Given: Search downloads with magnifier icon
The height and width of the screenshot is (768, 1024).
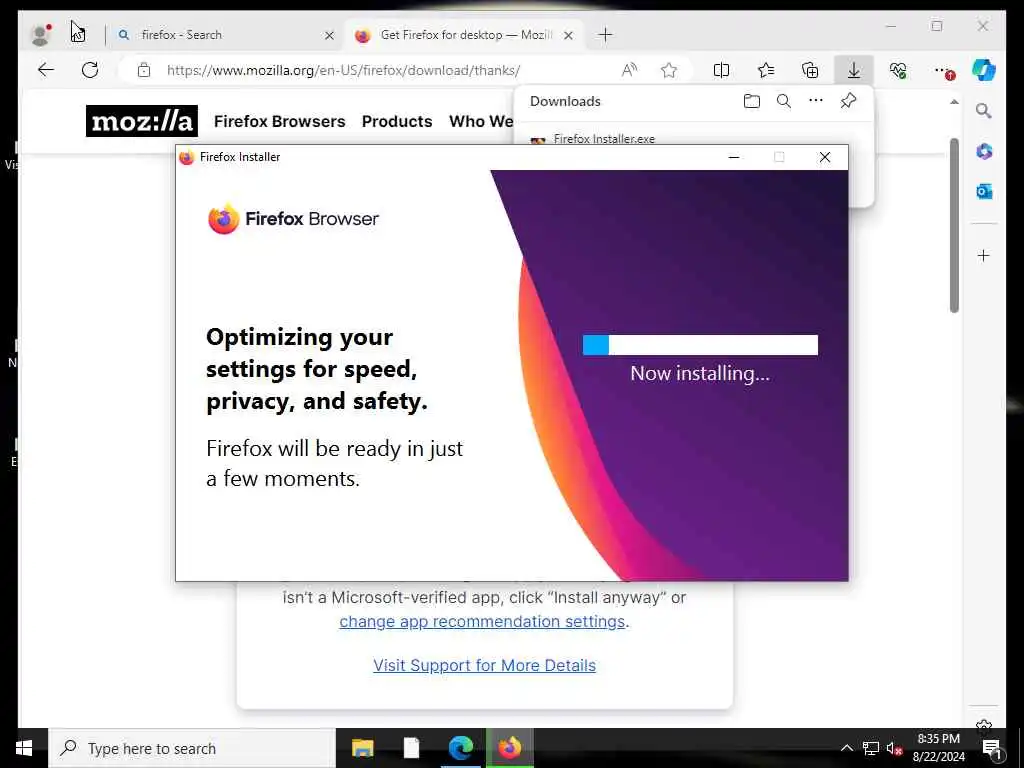Looking at the screenshot, I should (x=784, y=101).
